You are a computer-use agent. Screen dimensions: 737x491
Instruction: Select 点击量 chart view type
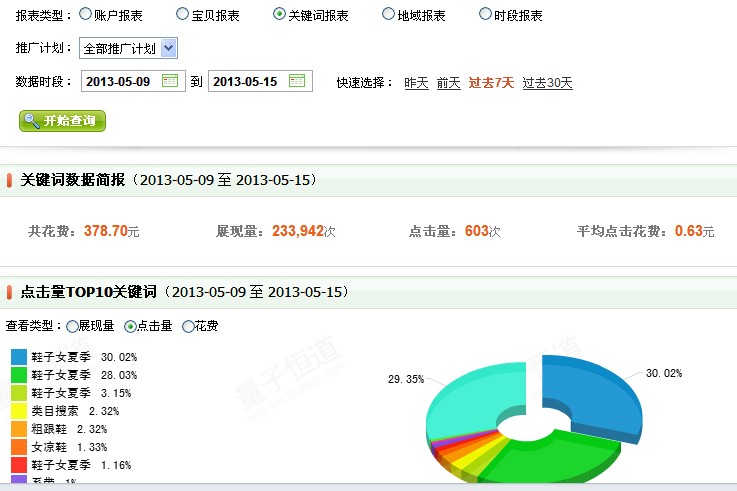pyautogui.click(x=130, y=326)
